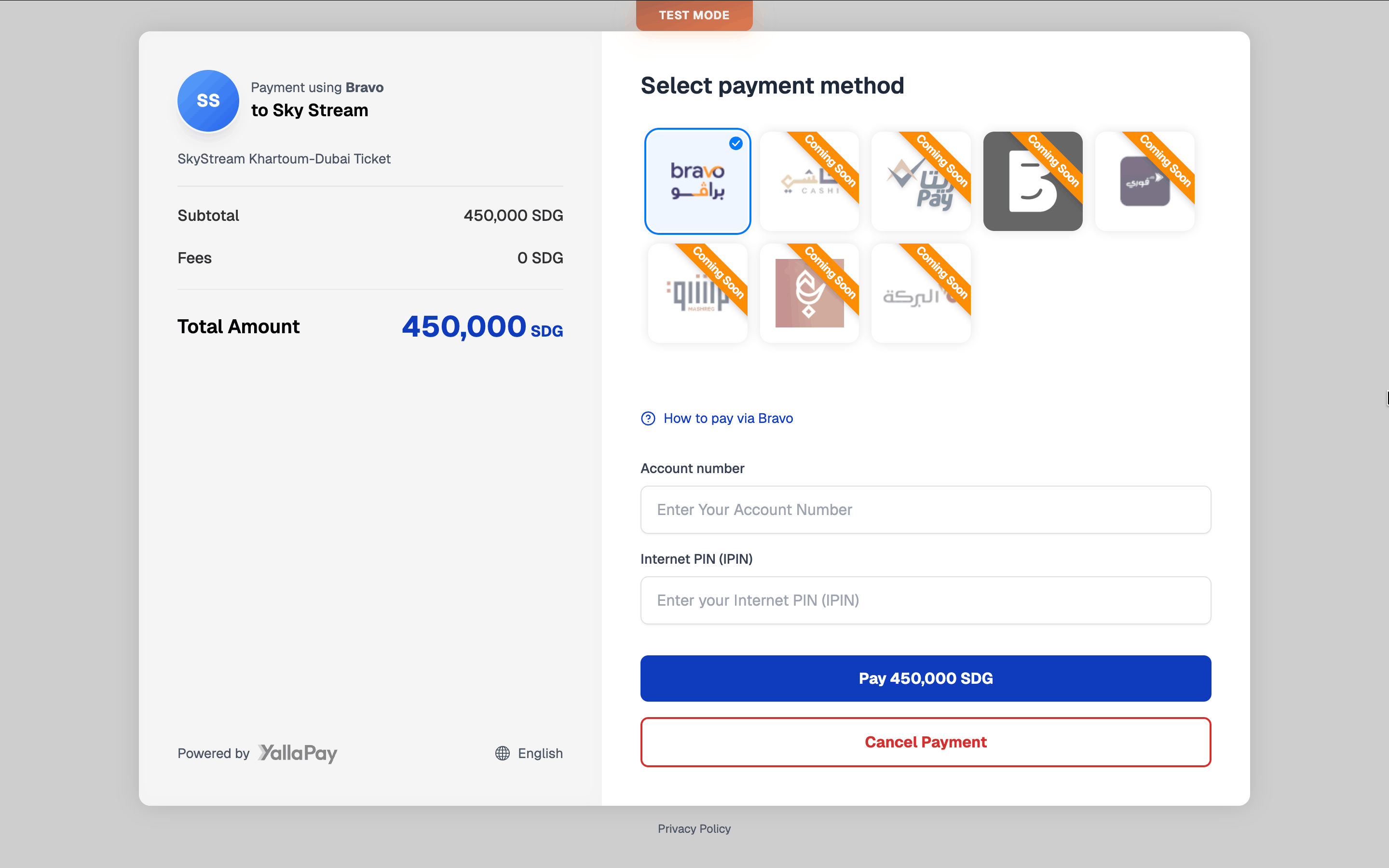Viewport: 1389px width, 868px height.
Task: Pick the pink bank logo payment tile
Action: (x=809, y=293)
